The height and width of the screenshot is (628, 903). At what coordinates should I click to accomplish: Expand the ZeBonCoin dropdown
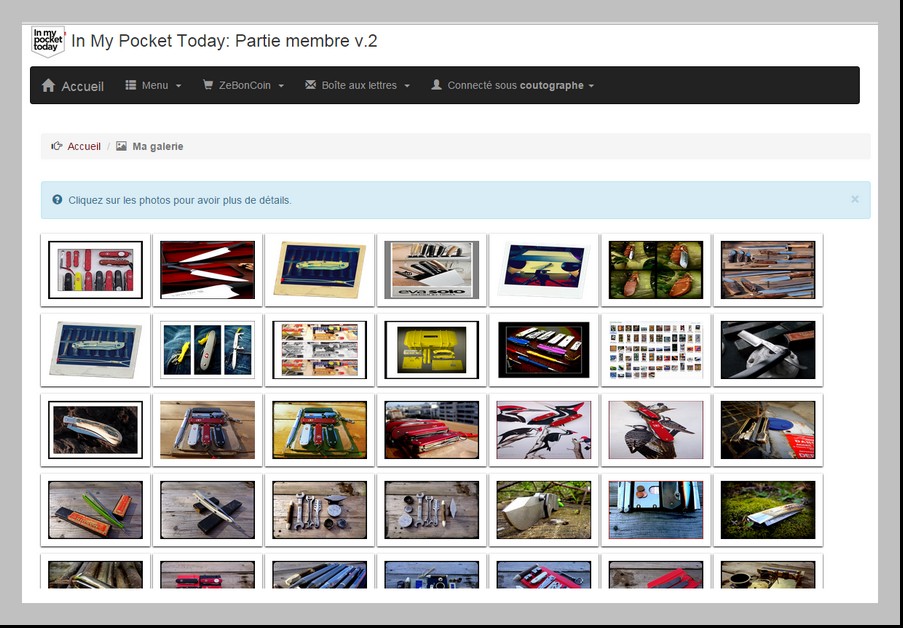pos(244,85)
